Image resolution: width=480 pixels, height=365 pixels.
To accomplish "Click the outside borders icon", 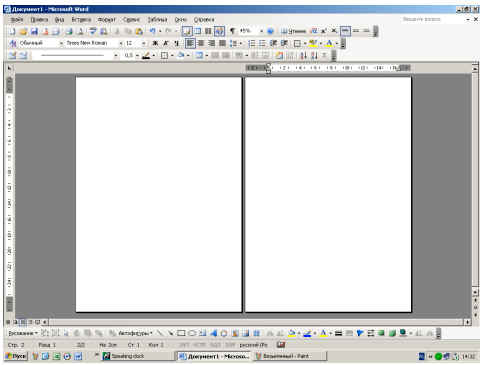I will tap(297, 43).
